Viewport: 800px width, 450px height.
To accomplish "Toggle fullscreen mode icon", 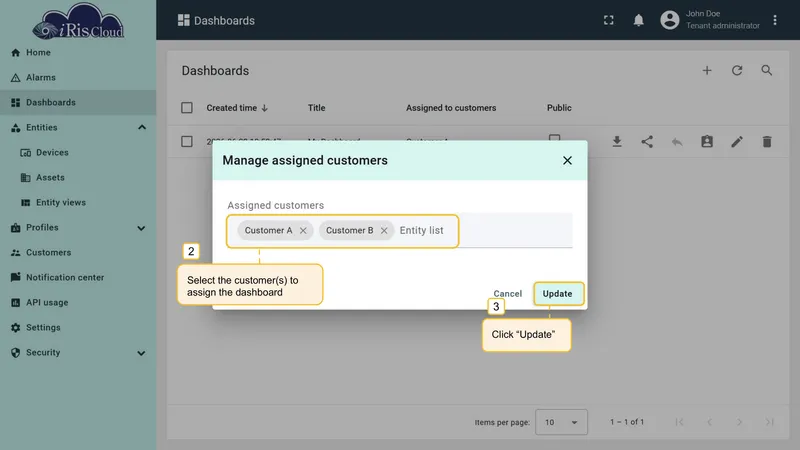I will [609, 20].
